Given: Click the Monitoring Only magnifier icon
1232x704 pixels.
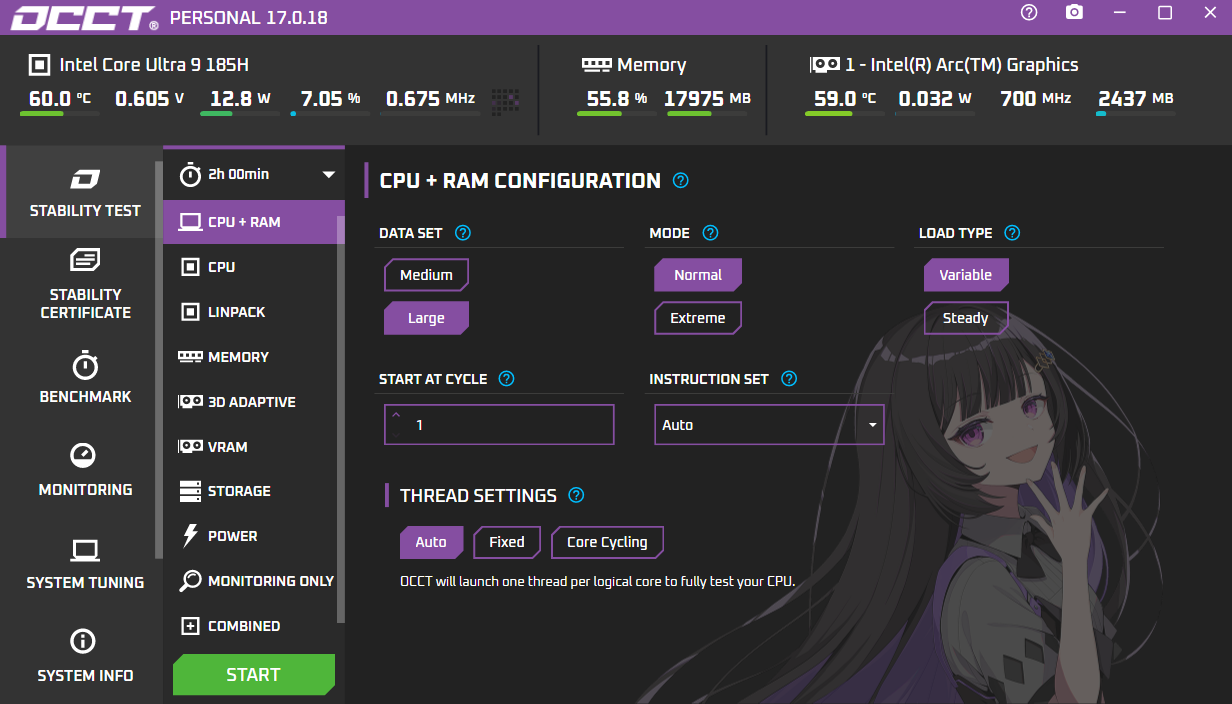Looking at the screenshot, I should tap(190, 581).
